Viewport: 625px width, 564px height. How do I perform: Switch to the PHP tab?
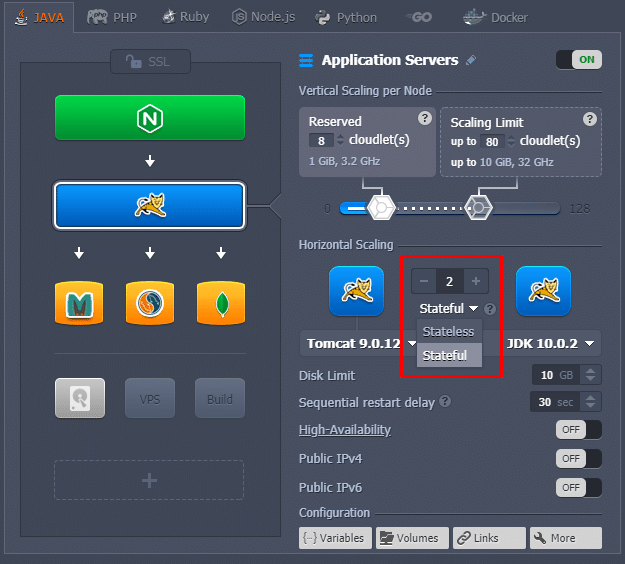point(112,18)
